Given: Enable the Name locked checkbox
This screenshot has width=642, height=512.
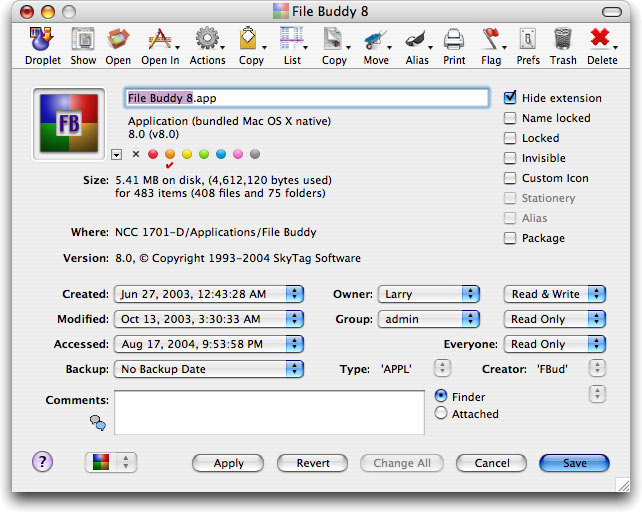Looking at the screenshot, I should pyautogui.click(x=510, y=118).
